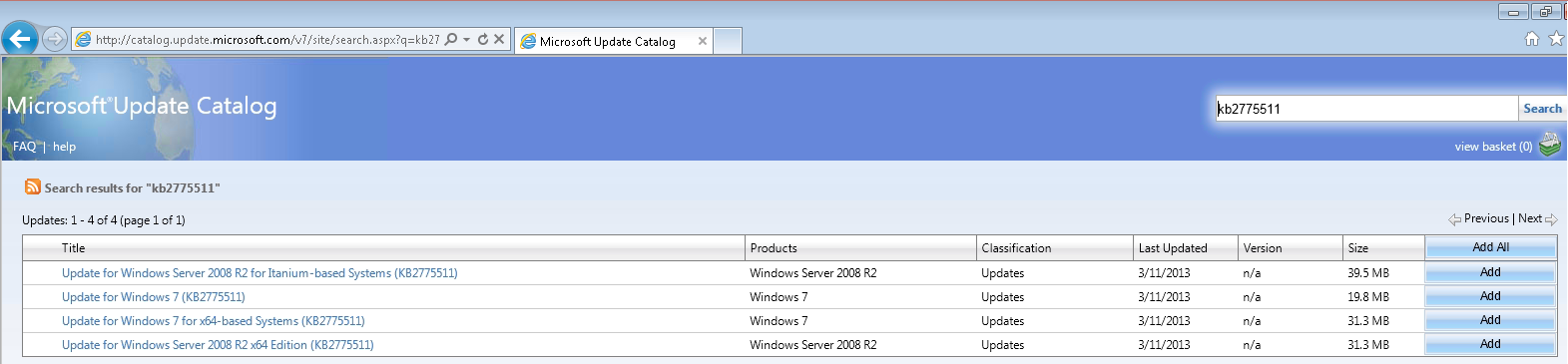Screen dimensions: 1568x364
Task: Add the Itanium-based Systems update
Action: pyautogui.click(x=1490, y=272)
